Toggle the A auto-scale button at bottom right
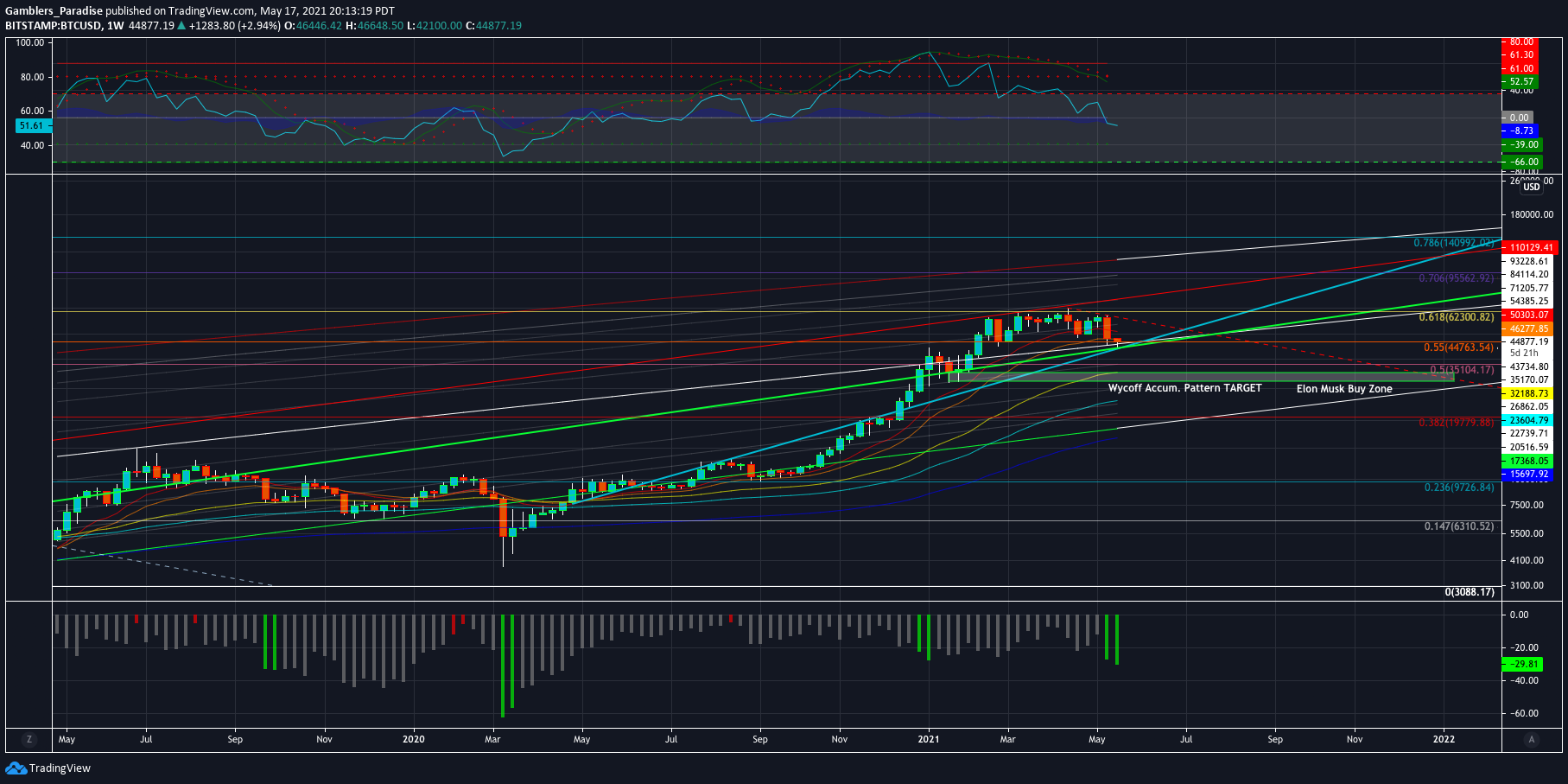The width and height of the screenshot is (1568, 784). coord(1532,739)
